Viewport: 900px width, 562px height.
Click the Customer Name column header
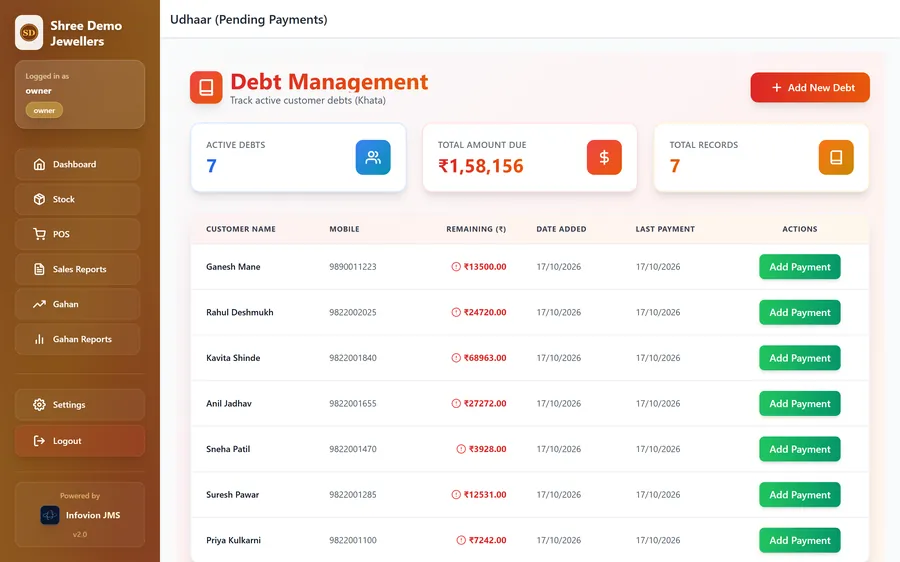click(241, 229)
